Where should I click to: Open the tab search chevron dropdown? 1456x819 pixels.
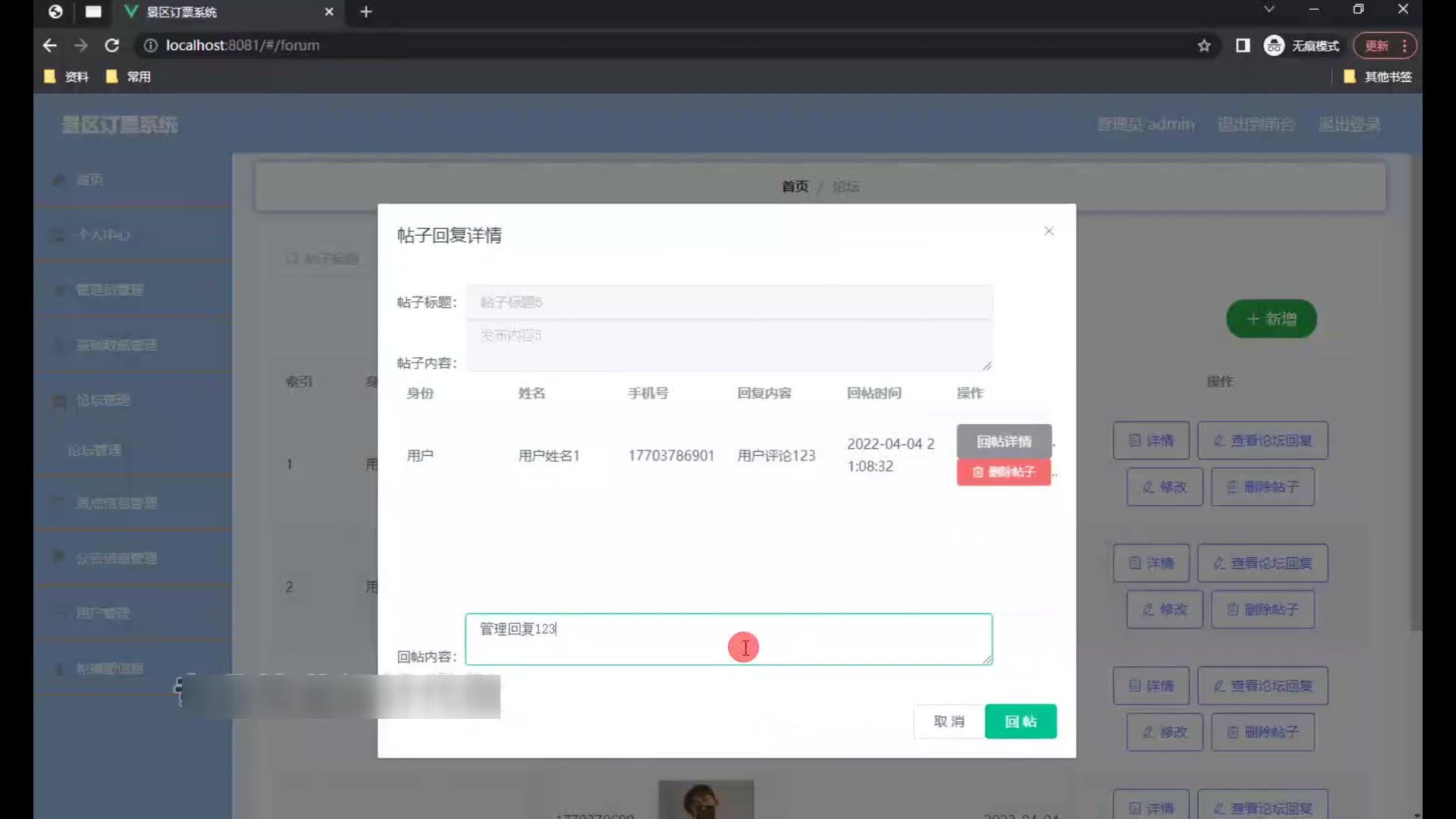coord(1269,9)
